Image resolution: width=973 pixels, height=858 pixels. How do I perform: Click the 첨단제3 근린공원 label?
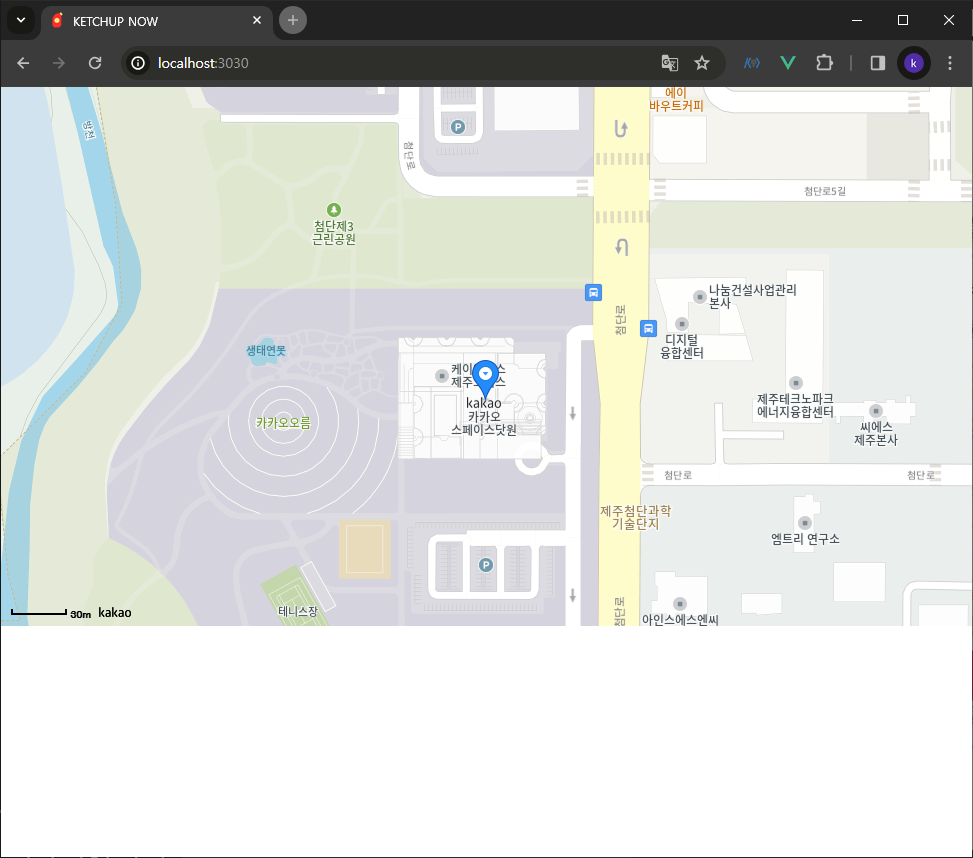(x=333, y=233)
